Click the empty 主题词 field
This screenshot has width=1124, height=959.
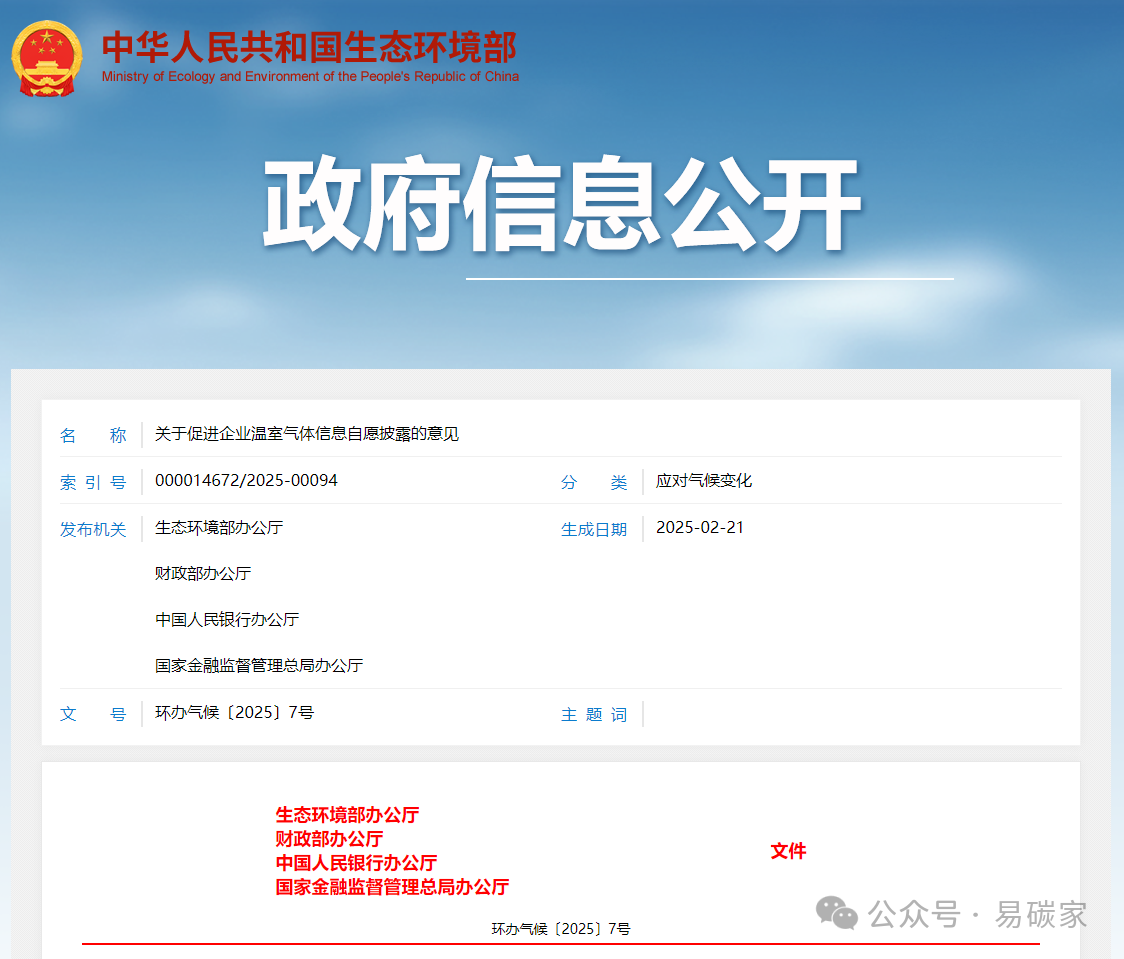coord(852,714)
